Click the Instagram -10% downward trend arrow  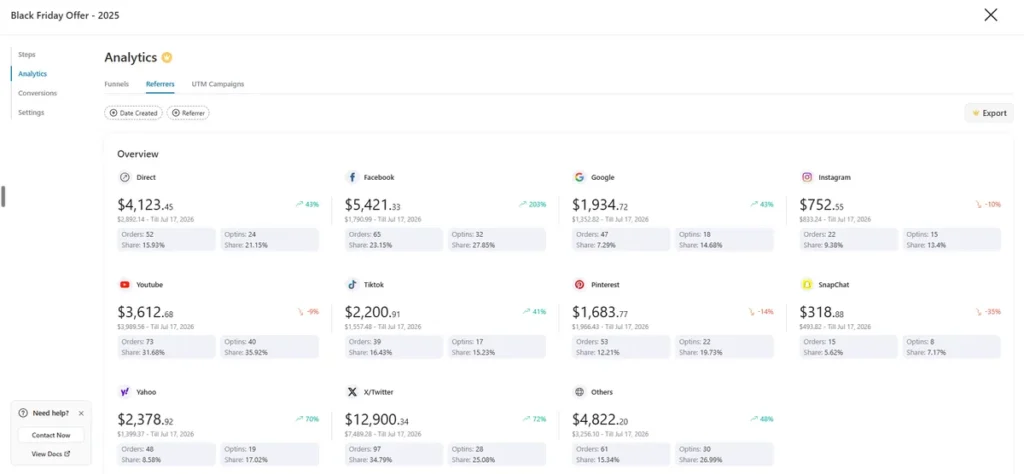(978, 204)
